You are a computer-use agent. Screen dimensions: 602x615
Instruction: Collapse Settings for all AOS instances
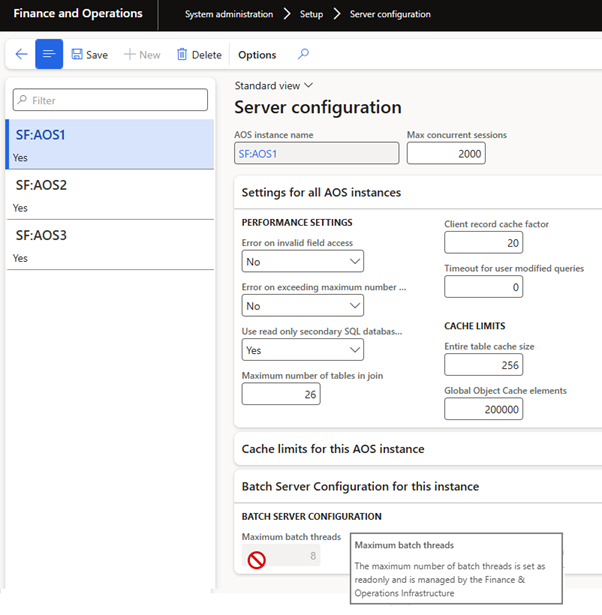[x=321, y=192]
